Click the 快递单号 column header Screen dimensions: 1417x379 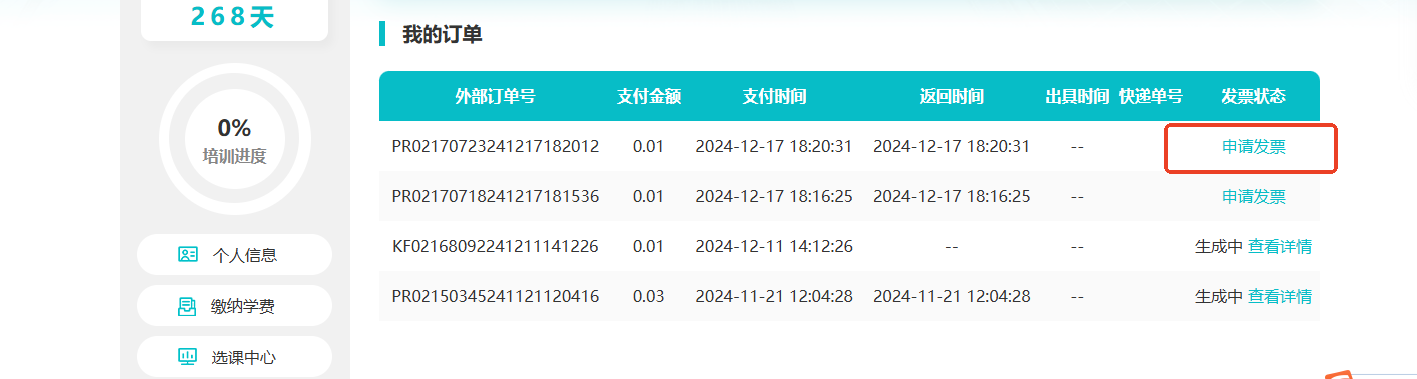pos(1151,97)
